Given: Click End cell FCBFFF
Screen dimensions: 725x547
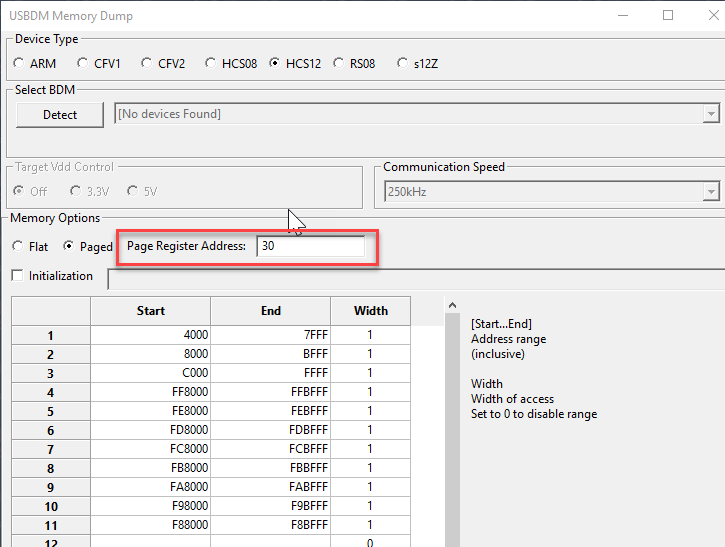Looking at the screenshot, I should pyautogui.click(x=270, y=449).
